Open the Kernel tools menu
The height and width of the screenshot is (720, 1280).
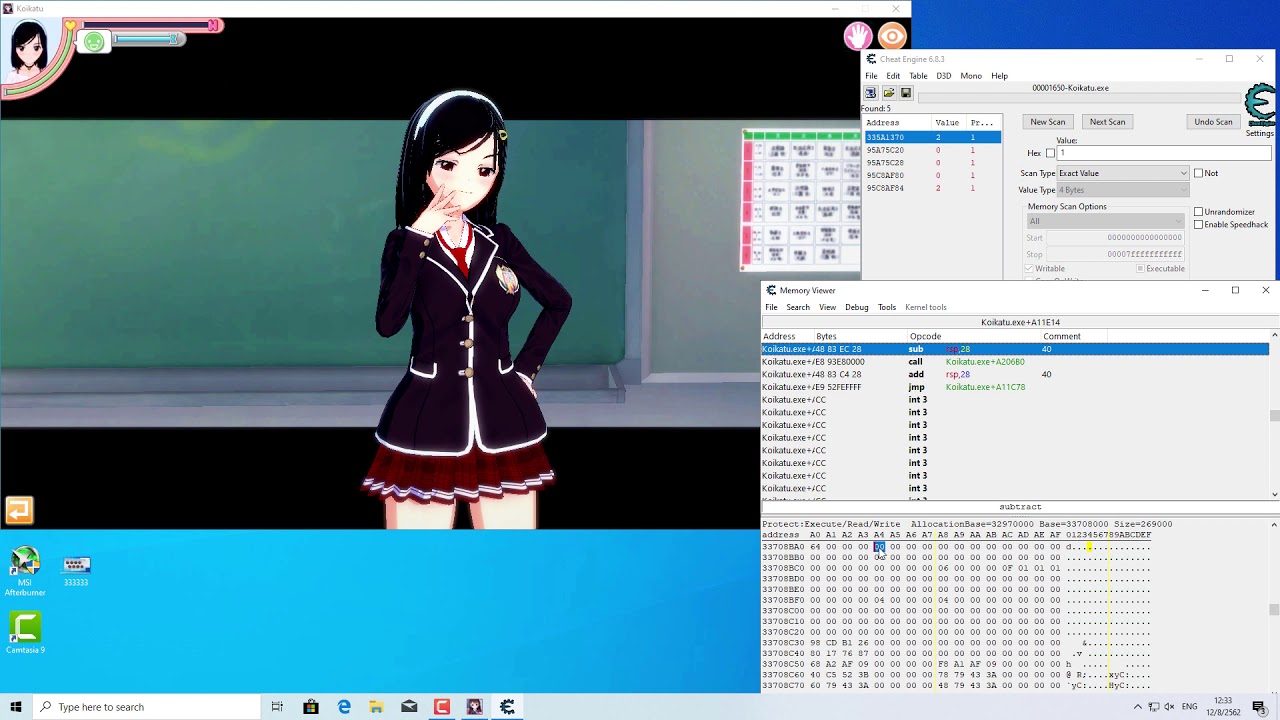925,307
